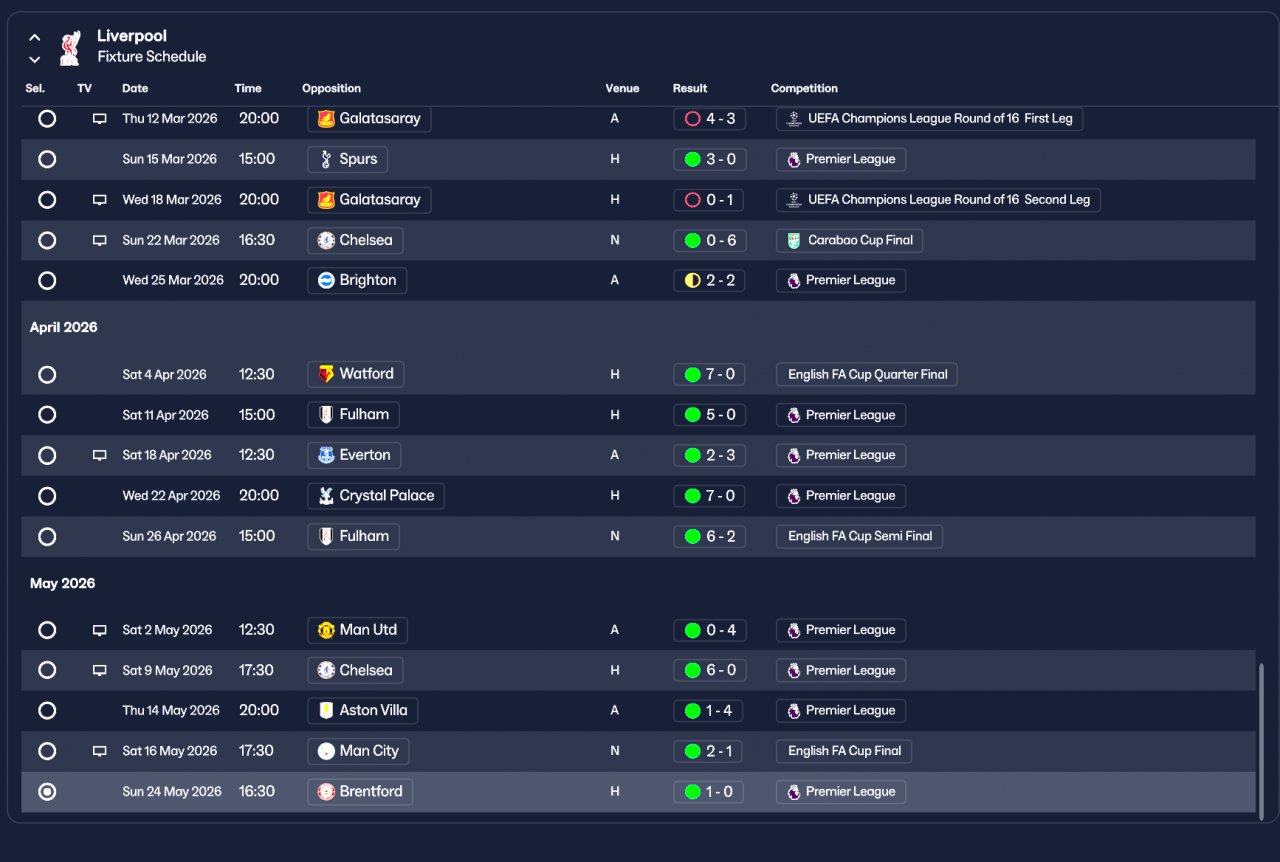Click the yellow draw indicator on Brighton's 2-2 result
The width and height of the screenshot is (1280, 862).
[x=692, y=281]
